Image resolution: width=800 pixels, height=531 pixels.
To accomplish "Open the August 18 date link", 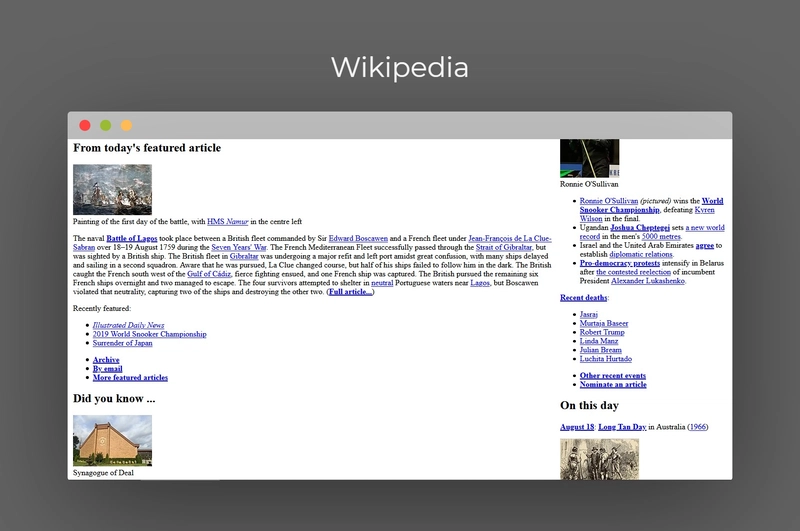I will 577,427.
